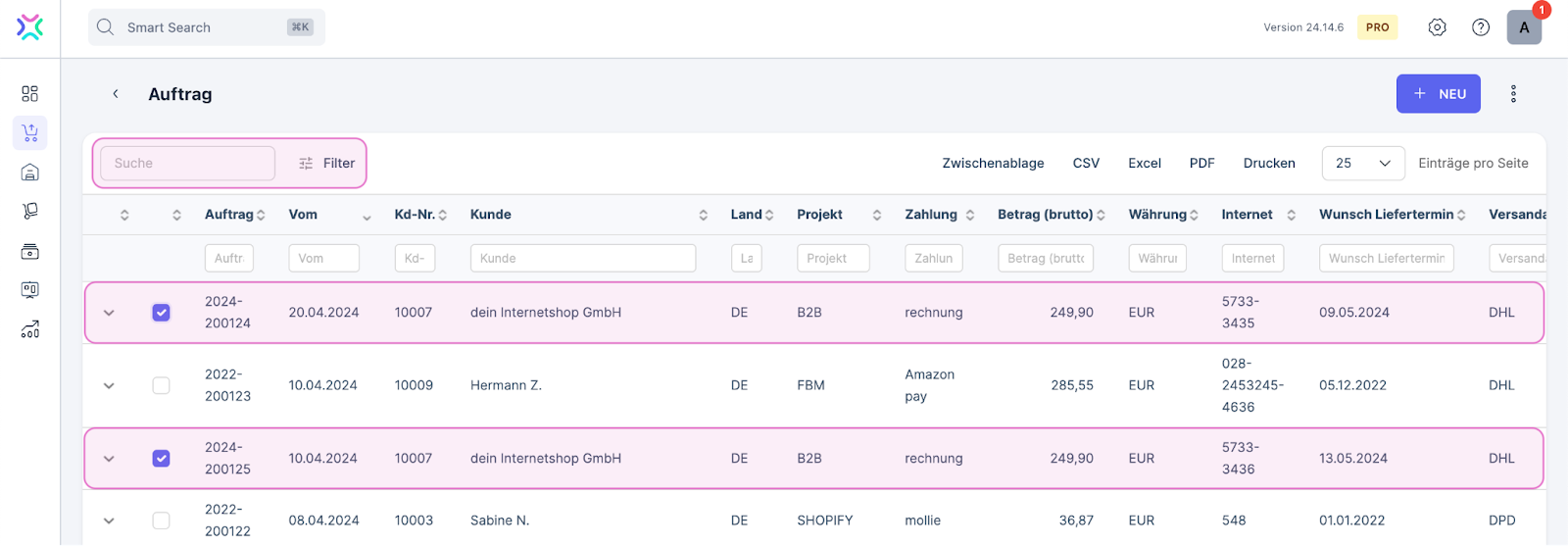Screen dimensions: 1568x546
Task: Open the warehouse icon in sidebar
Action: 29,173
